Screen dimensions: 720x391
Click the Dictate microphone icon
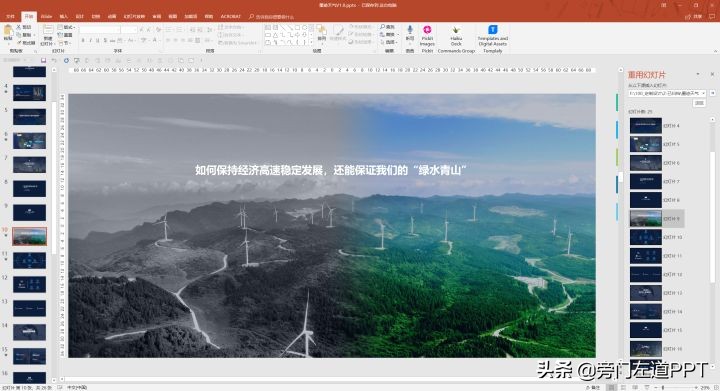[x=410, y=30]
